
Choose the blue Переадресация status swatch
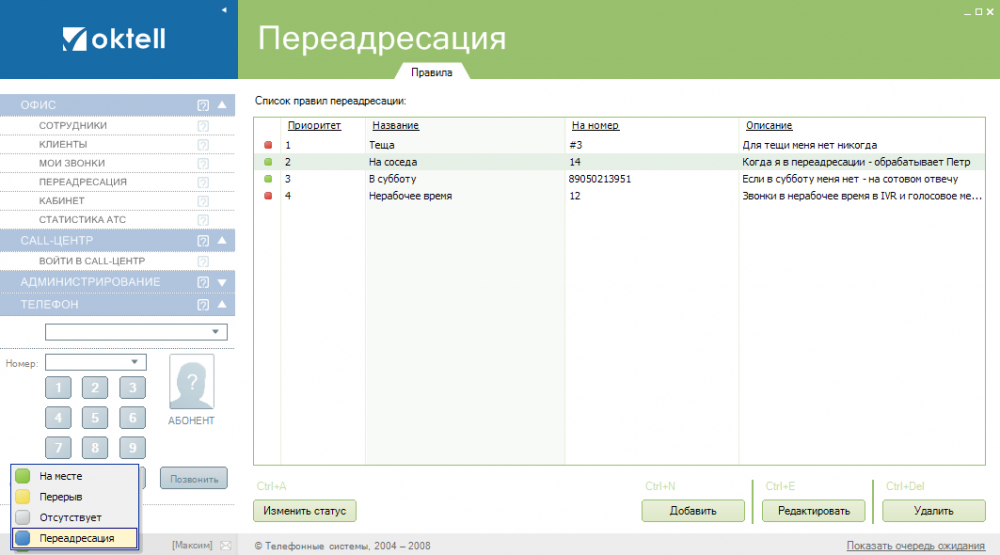[x=23, y=538]
